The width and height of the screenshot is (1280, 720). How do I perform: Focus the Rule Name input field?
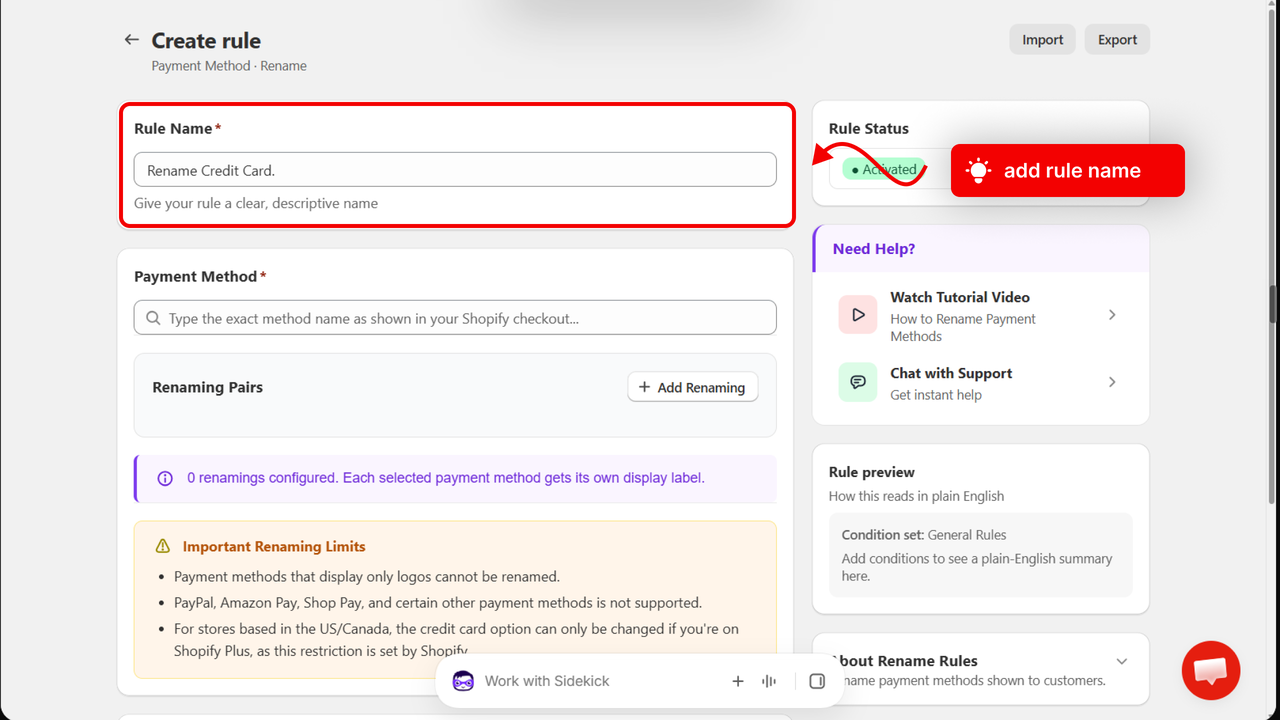pyautogui.click(x=455, y=170)
